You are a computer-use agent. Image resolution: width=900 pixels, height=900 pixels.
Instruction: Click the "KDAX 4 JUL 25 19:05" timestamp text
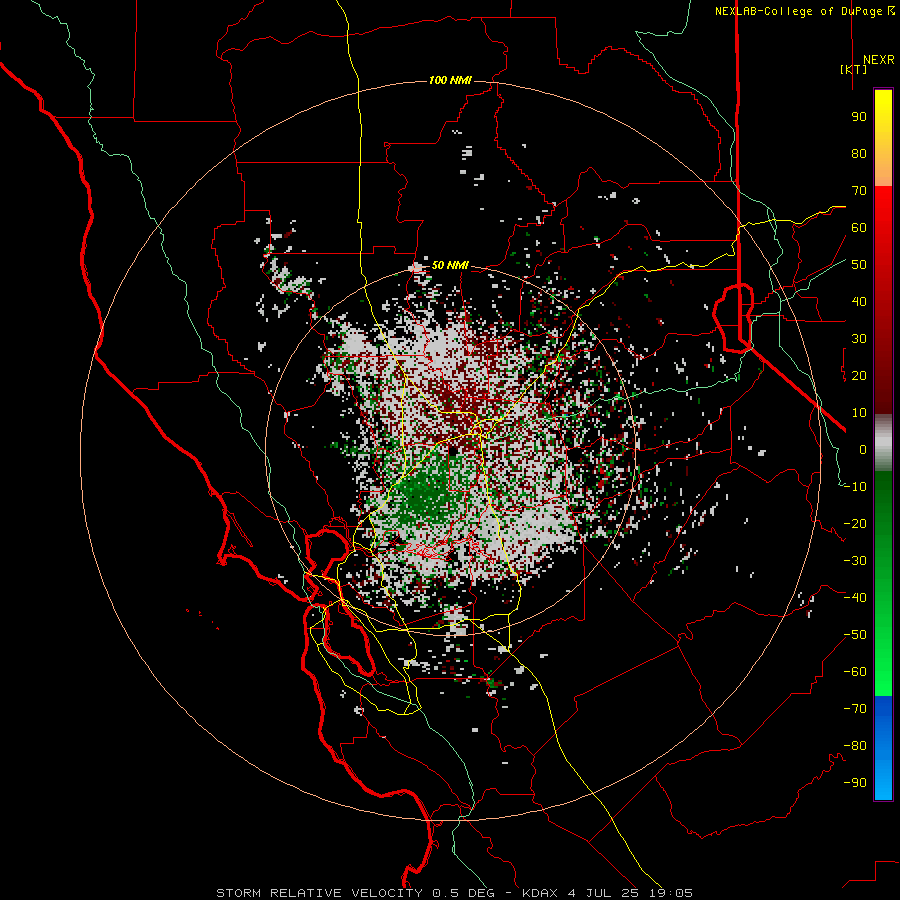[608, 893]
